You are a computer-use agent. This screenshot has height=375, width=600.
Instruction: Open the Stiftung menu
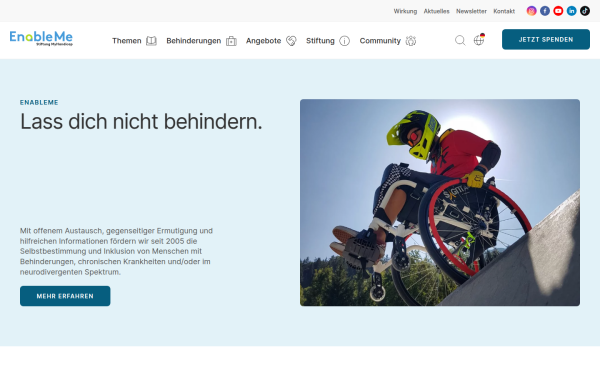[x=320, y=41]
